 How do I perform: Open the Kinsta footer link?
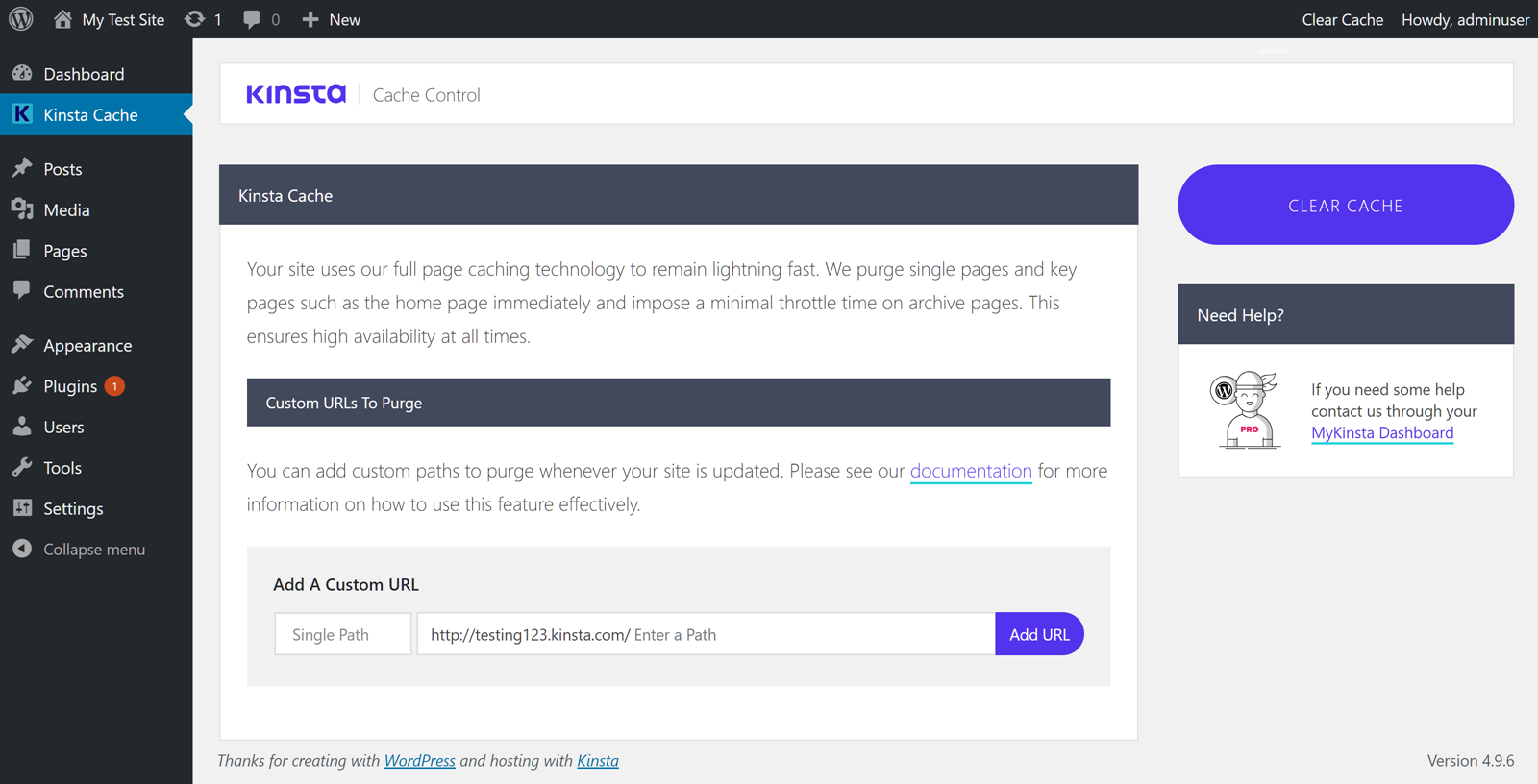tap(598, 760)
